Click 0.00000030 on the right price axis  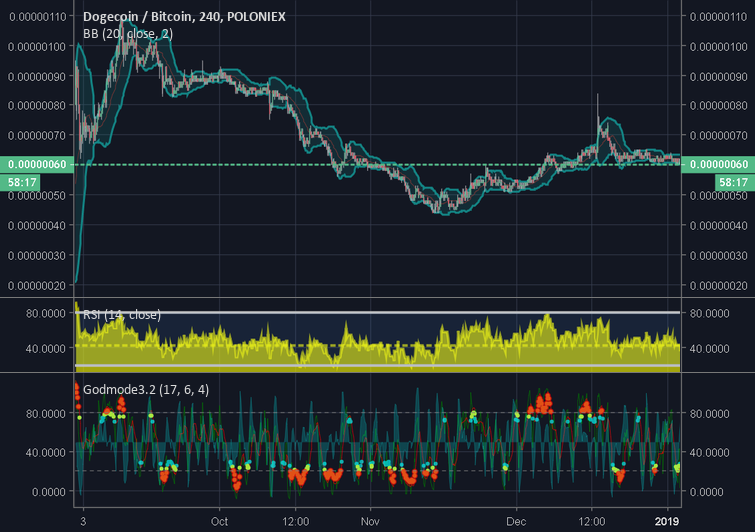[718, 256]
